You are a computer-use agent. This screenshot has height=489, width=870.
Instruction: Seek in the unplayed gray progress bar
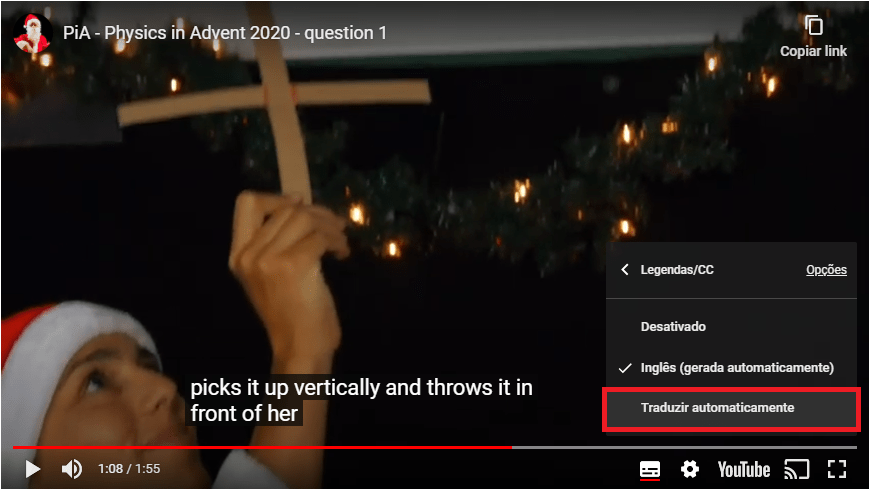pos(684,447)
